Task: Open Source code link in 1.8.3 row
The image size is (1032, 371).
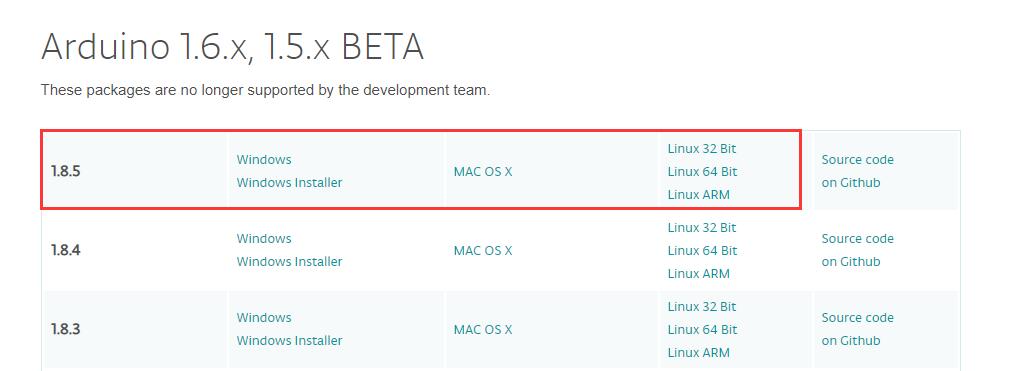Action: point(858,318)
